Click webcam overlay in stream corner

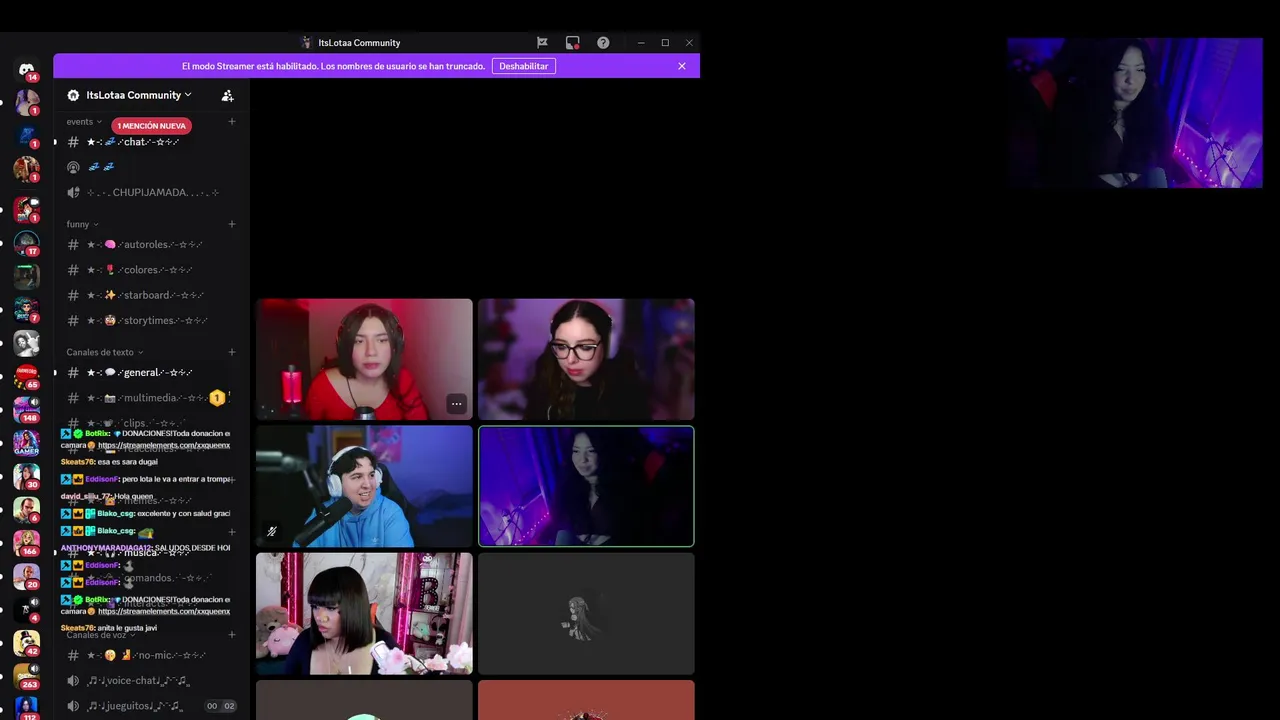click(x=1135, y=113)
